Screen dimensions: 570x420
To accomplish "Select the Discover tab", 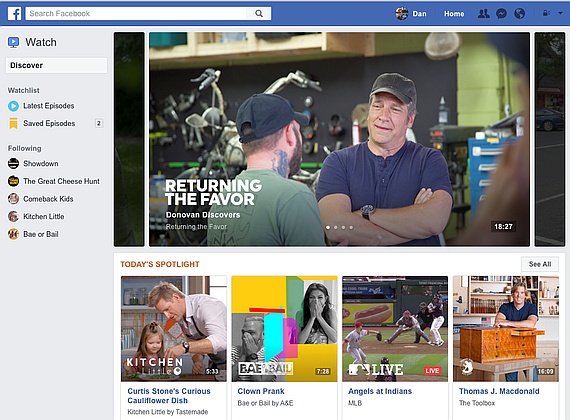I will pos(56,65).
